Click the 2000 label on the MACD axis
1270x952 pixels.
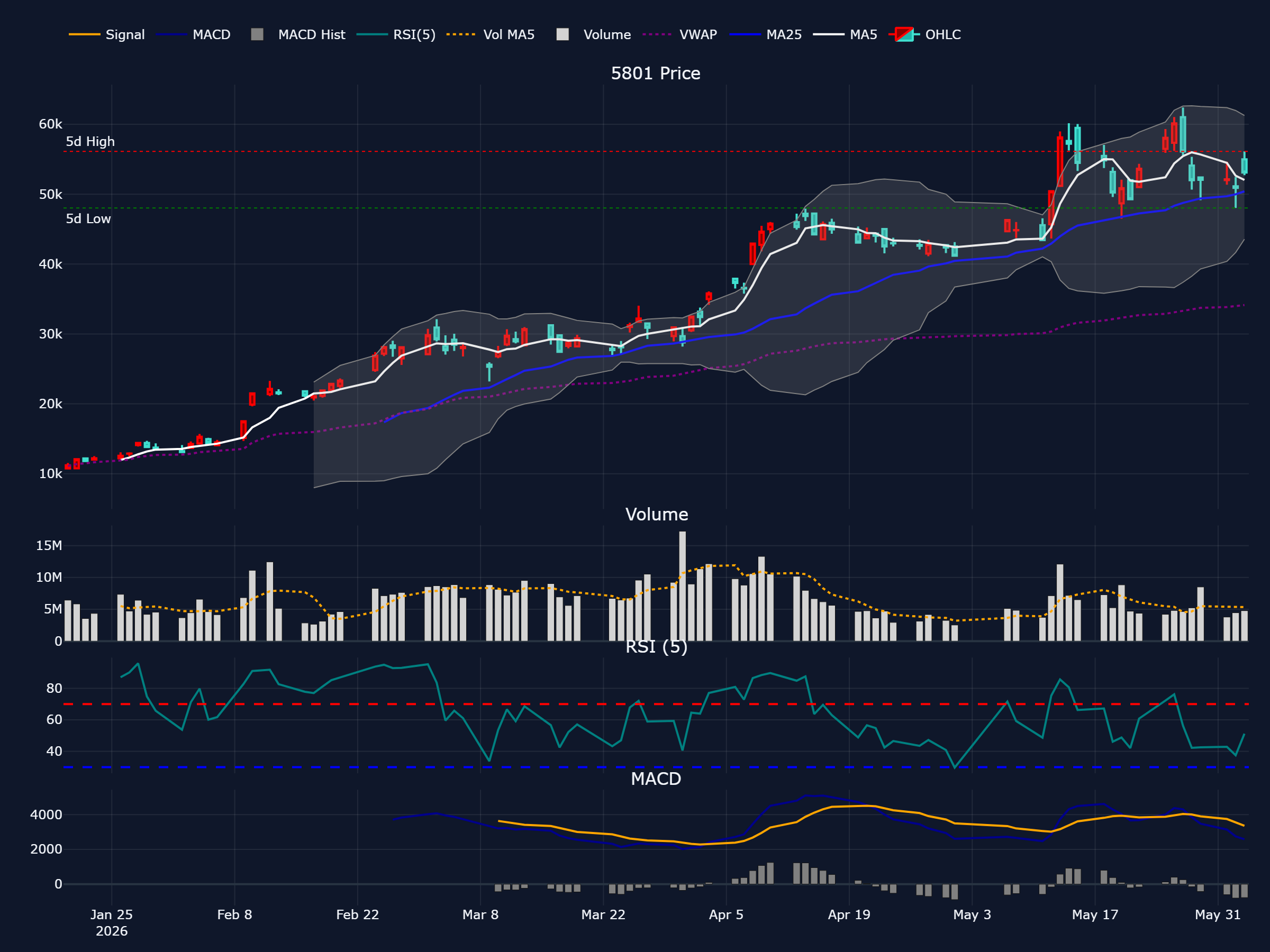(46, 849)
